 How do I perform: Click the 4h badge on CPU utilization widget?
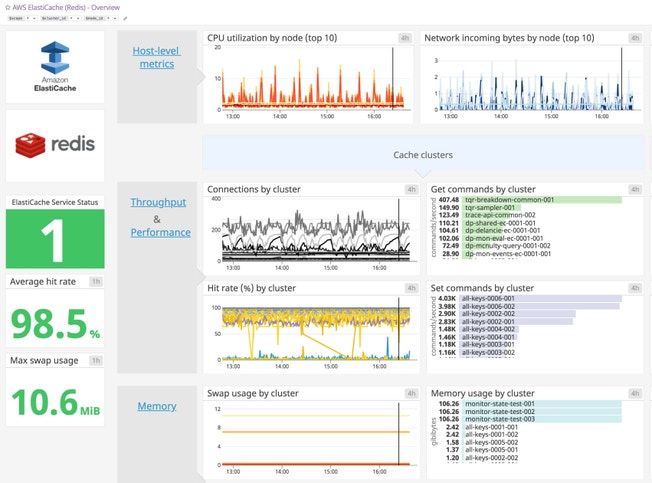[405, 38]
